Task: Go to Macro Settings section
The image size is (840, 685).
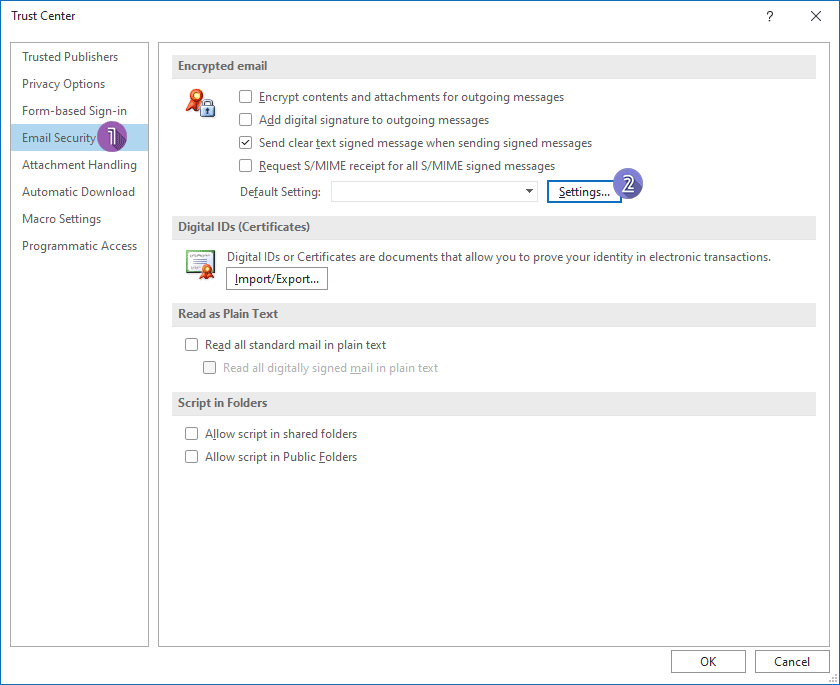Action: (61, 218)
